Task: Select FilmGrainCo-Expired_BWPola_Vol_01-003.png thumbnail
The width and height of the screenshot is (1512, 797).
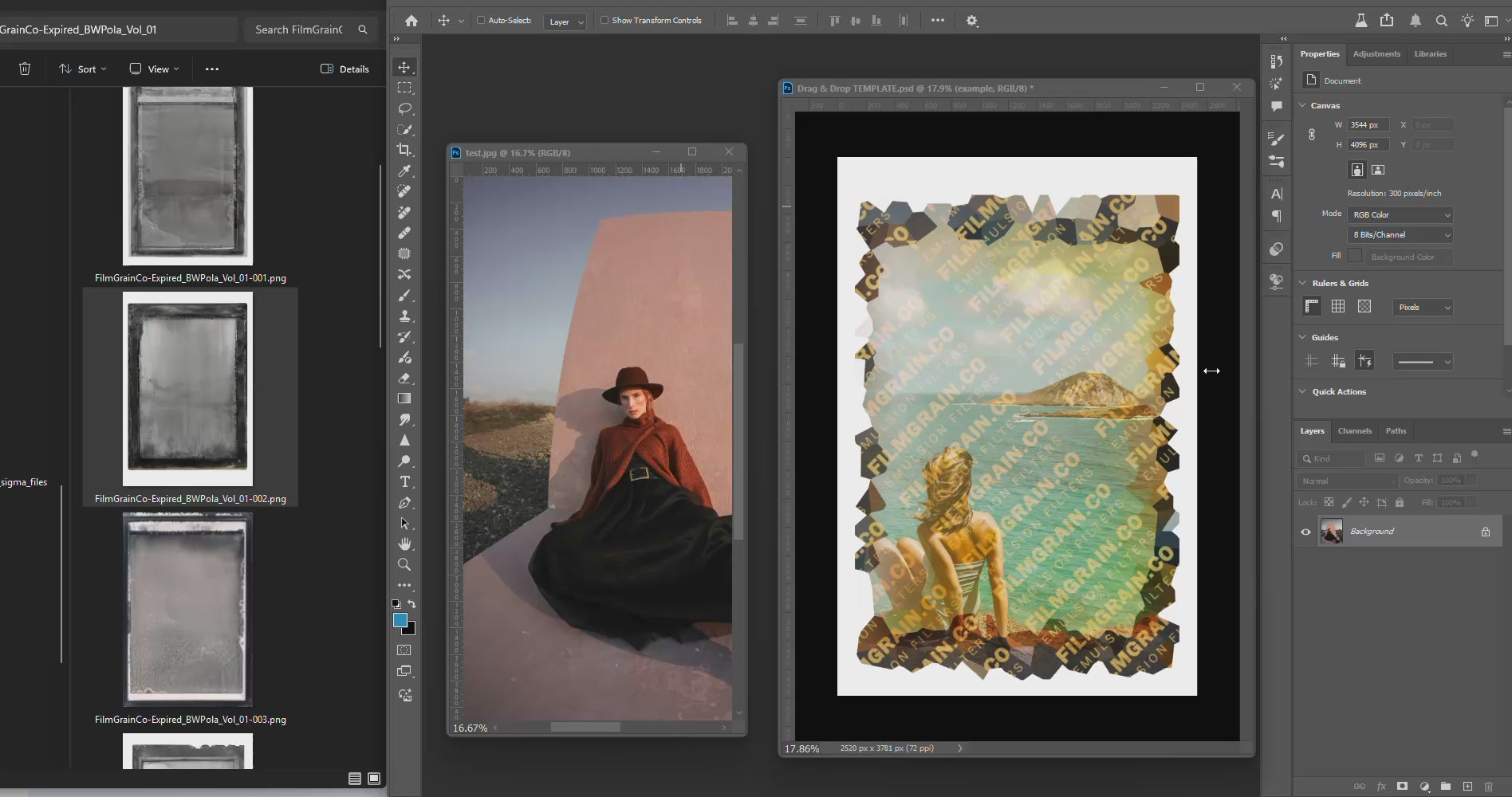Action: [x=187, y=610]
